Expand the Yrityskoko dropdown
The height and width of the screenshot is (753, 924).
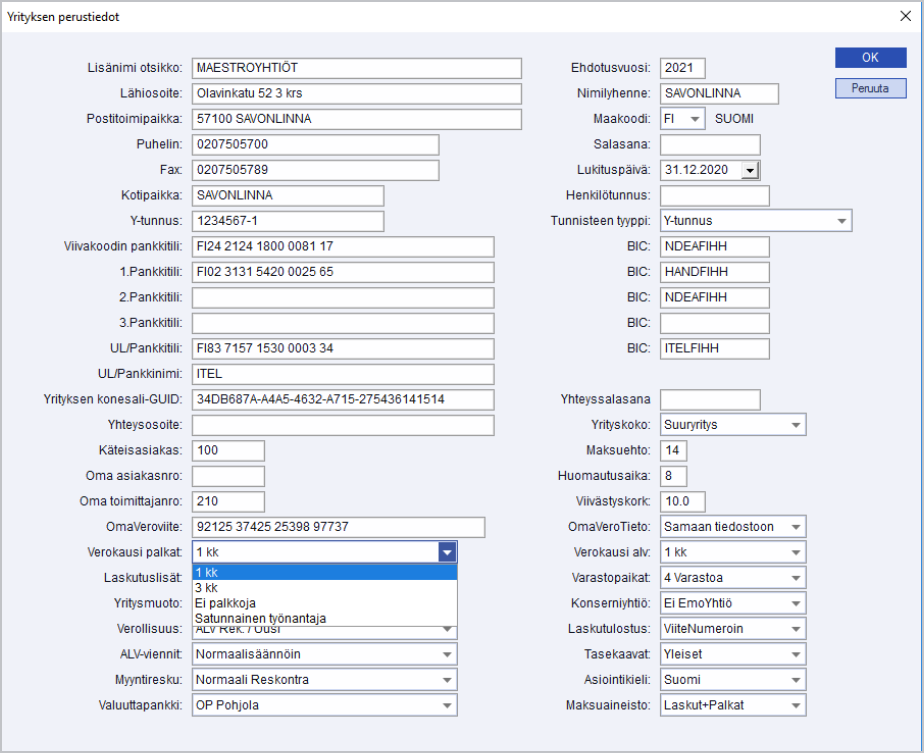click(796, 425)
